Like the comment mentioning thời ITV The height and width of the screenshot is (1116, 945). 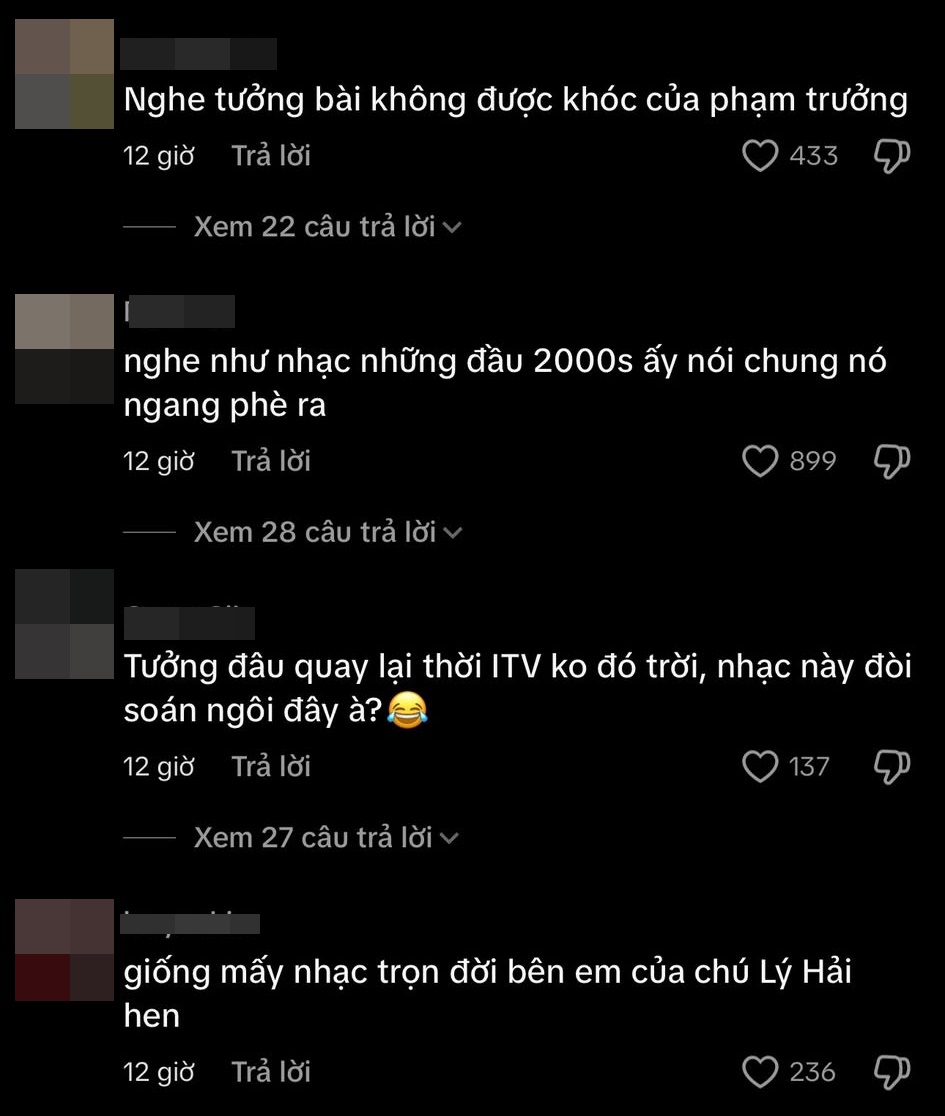[760, 767]
